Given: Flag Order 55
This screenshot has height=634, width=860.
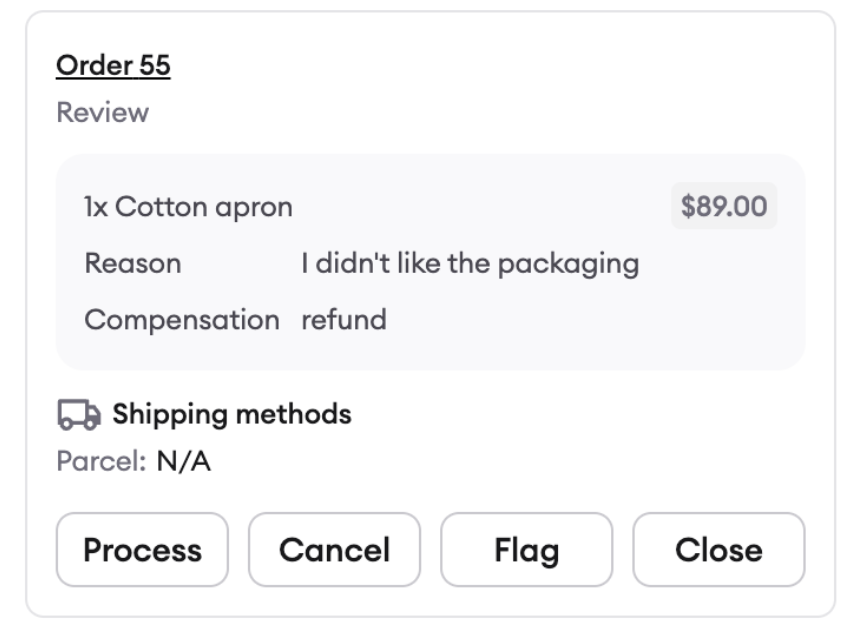Looking at the screenshot, I should pyautogui.click(x=527, y=550).
